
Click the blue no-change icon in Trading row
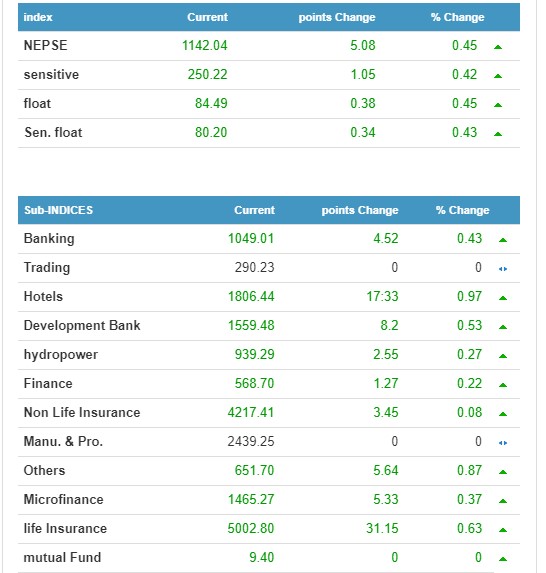pyautogui.click(x=503, y=269)
